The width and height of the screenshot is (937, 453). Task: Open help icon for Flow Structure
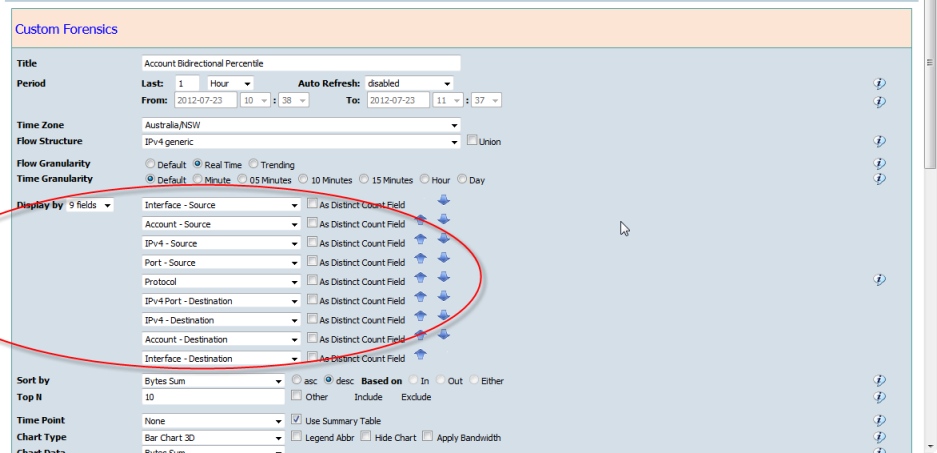pyautogui.click(x=879, y=141)
